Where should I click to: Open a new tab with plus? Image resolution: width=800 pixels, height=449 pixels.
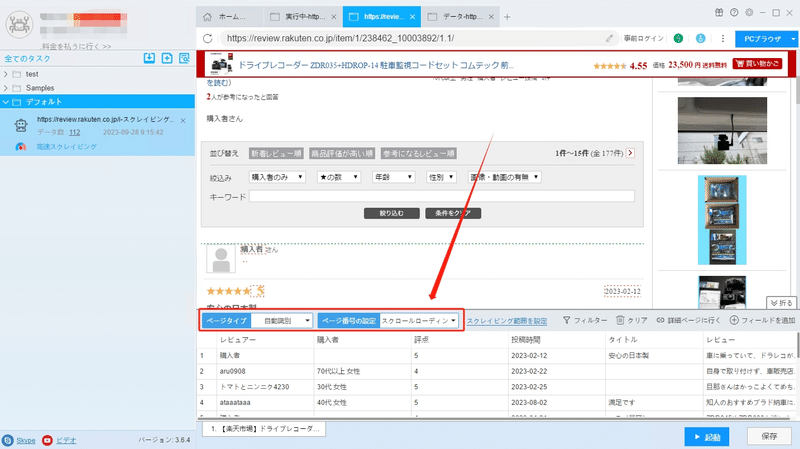[507, 17]
